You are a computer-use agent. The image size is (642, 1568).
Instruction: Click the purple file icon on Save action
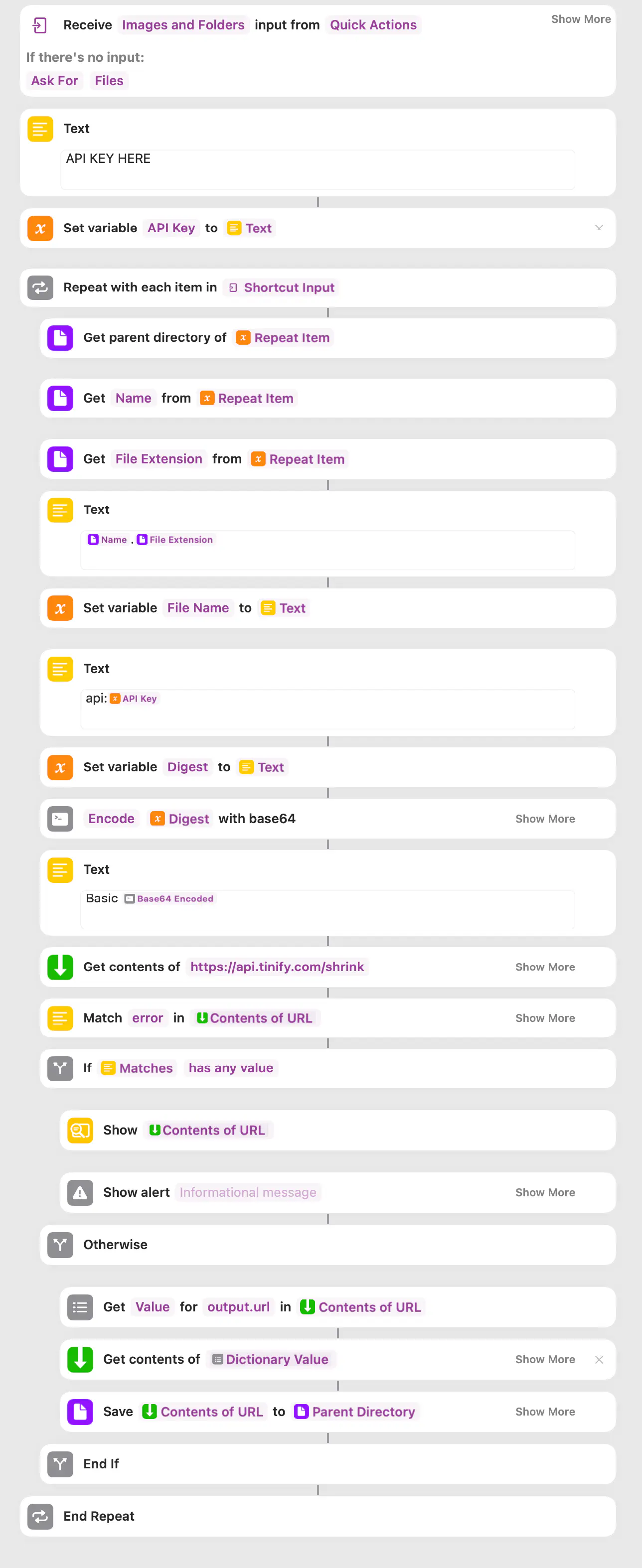point(80,1412)
